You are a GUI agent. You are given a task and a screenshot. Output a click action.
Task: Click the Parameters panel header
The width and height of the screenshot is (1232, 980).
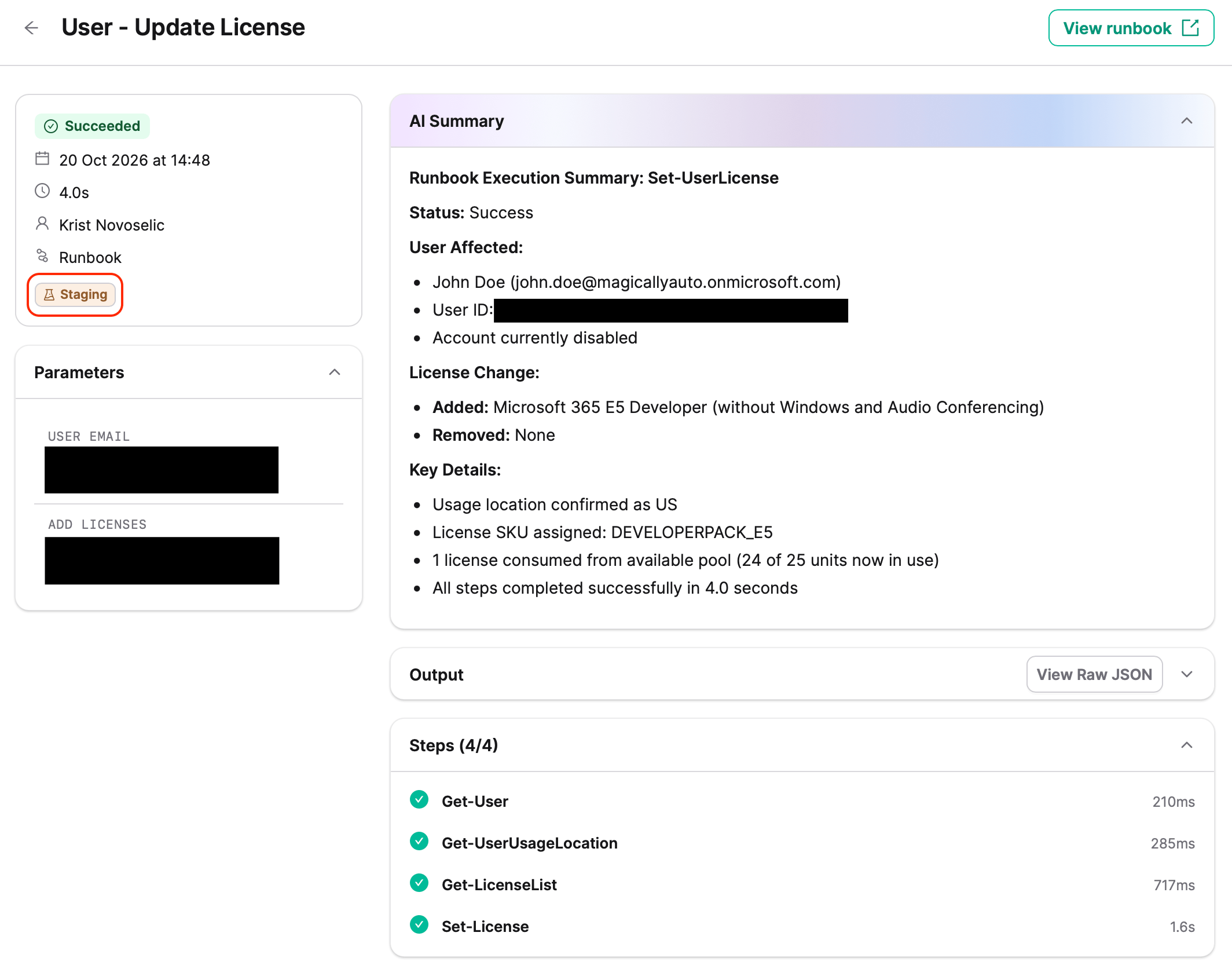pos(189,372)
